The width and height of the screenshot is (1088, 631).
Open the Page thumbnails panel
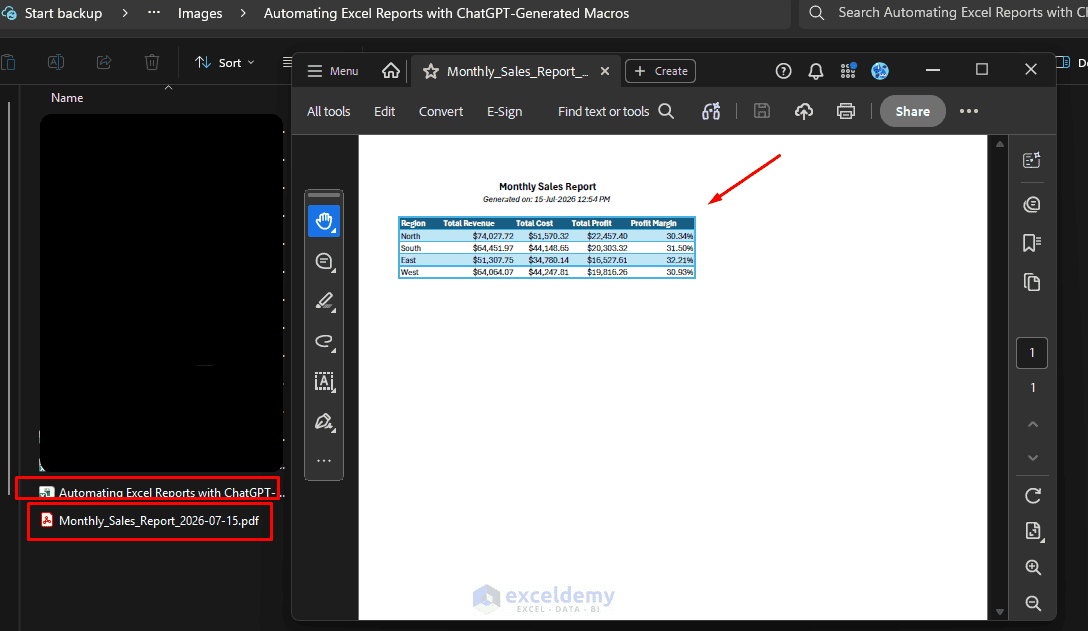tap(1032, 283)
